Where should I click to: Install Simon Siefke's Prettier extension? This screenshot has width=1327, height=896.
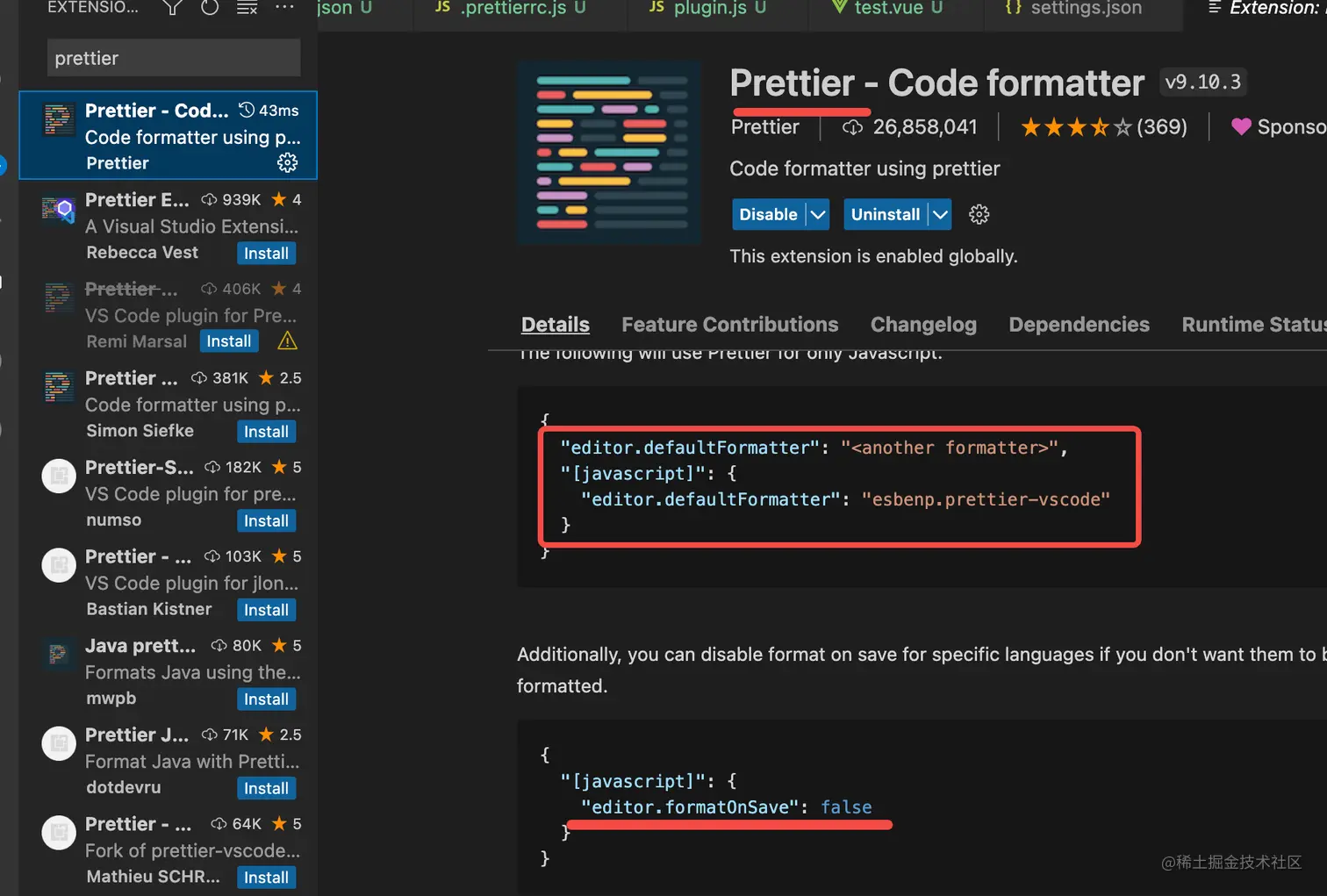coord(266,432)
